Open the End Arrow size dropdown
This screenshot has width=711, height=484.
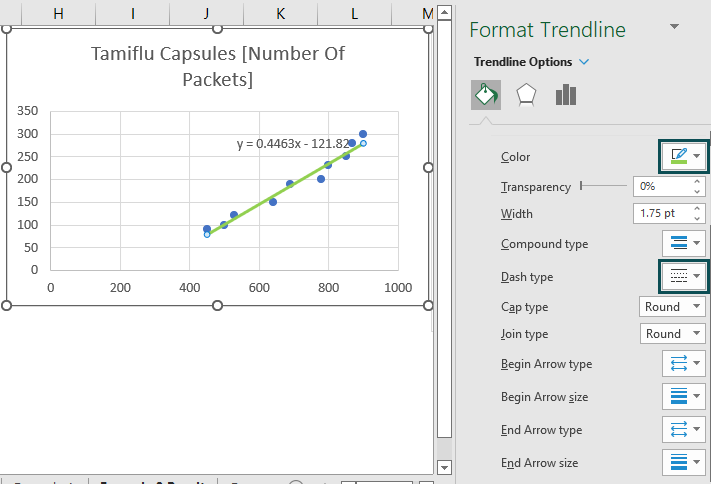click(684, 463)
